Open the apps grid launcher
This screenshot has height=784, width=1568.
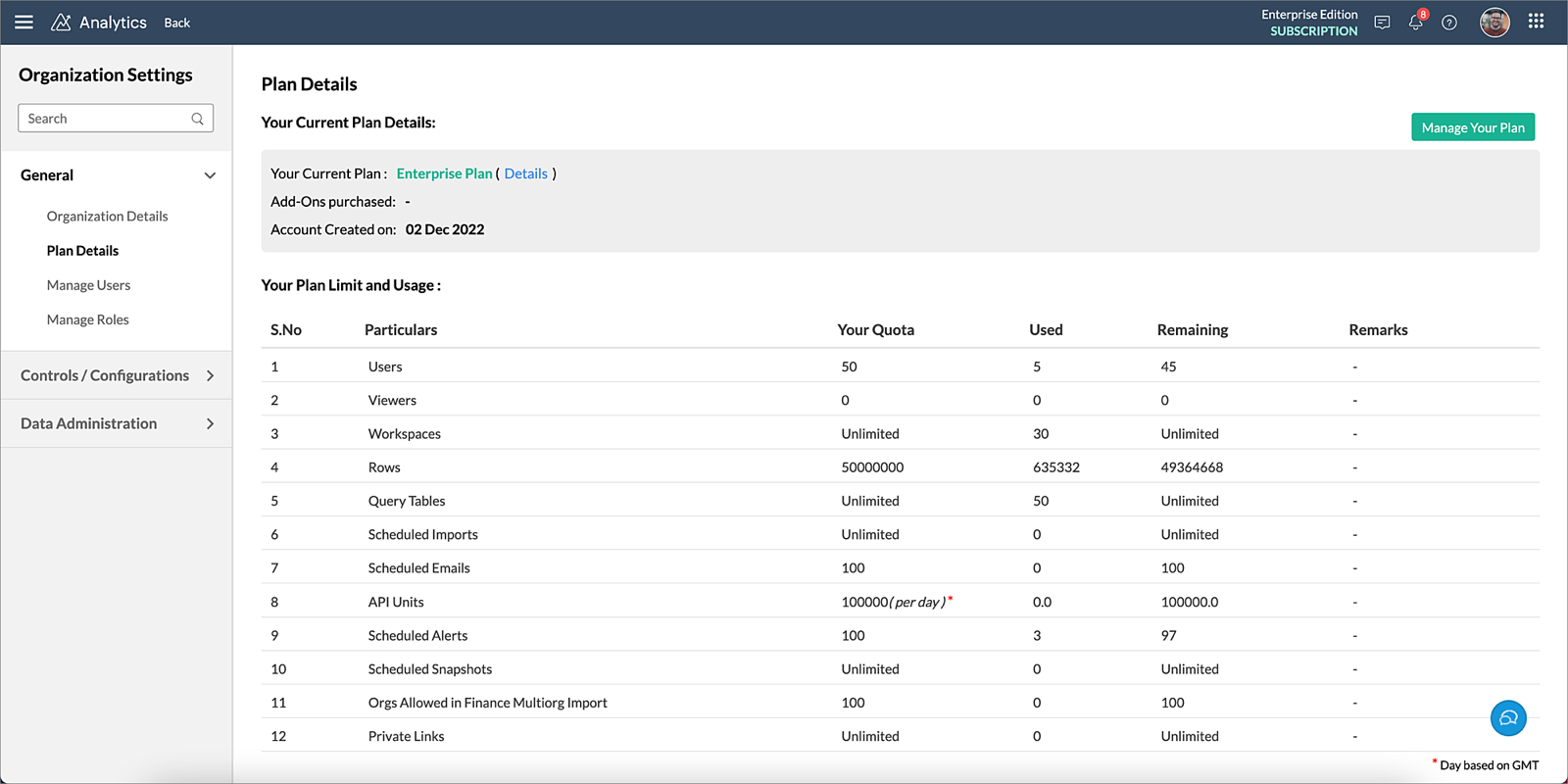[1536, 22]
